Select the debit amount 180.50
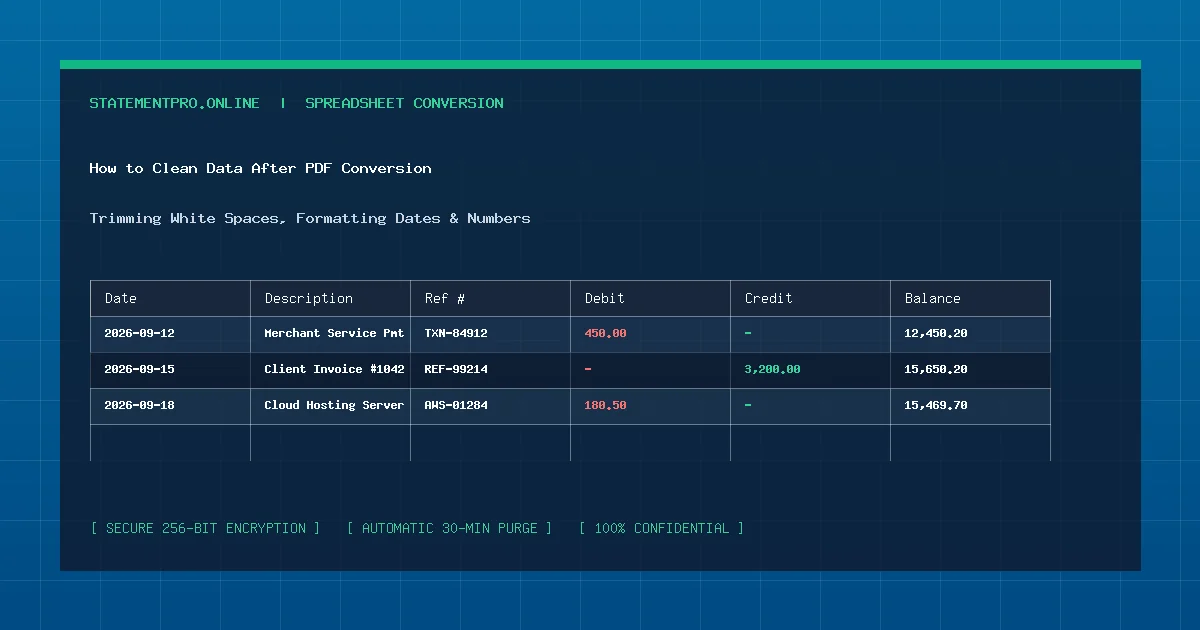This screenshot has height=630, width=1200. (x=605, y=405)
